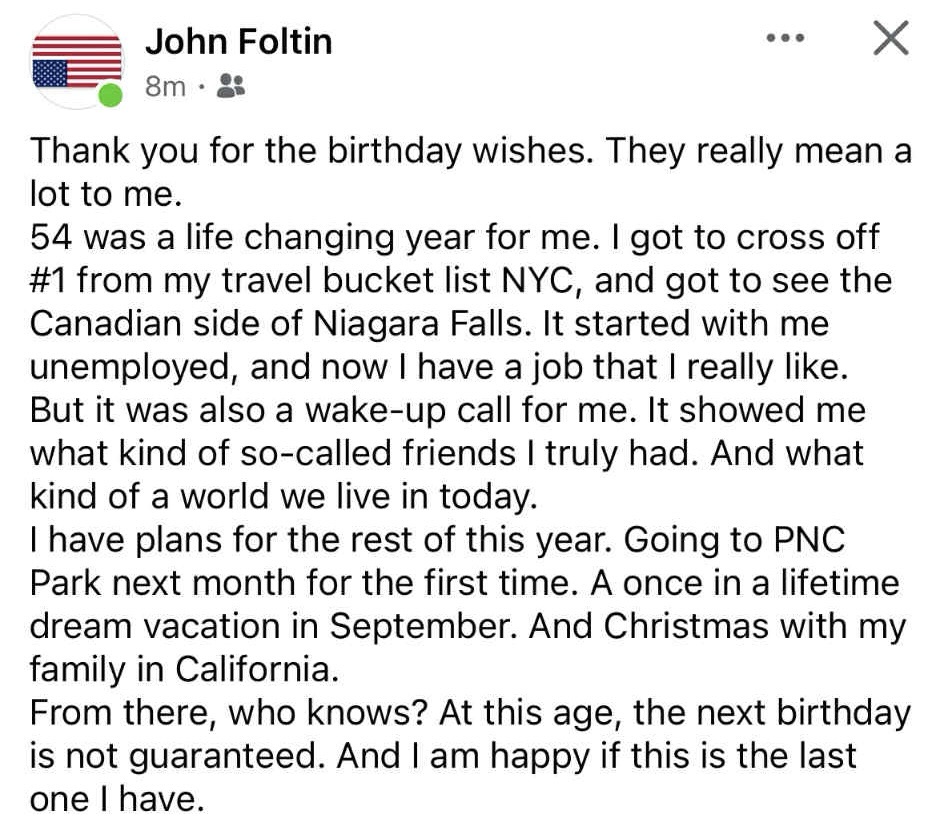Click the line starting "Thank you for the birthday"
944x826 pixels.
[x=471, y=151]
